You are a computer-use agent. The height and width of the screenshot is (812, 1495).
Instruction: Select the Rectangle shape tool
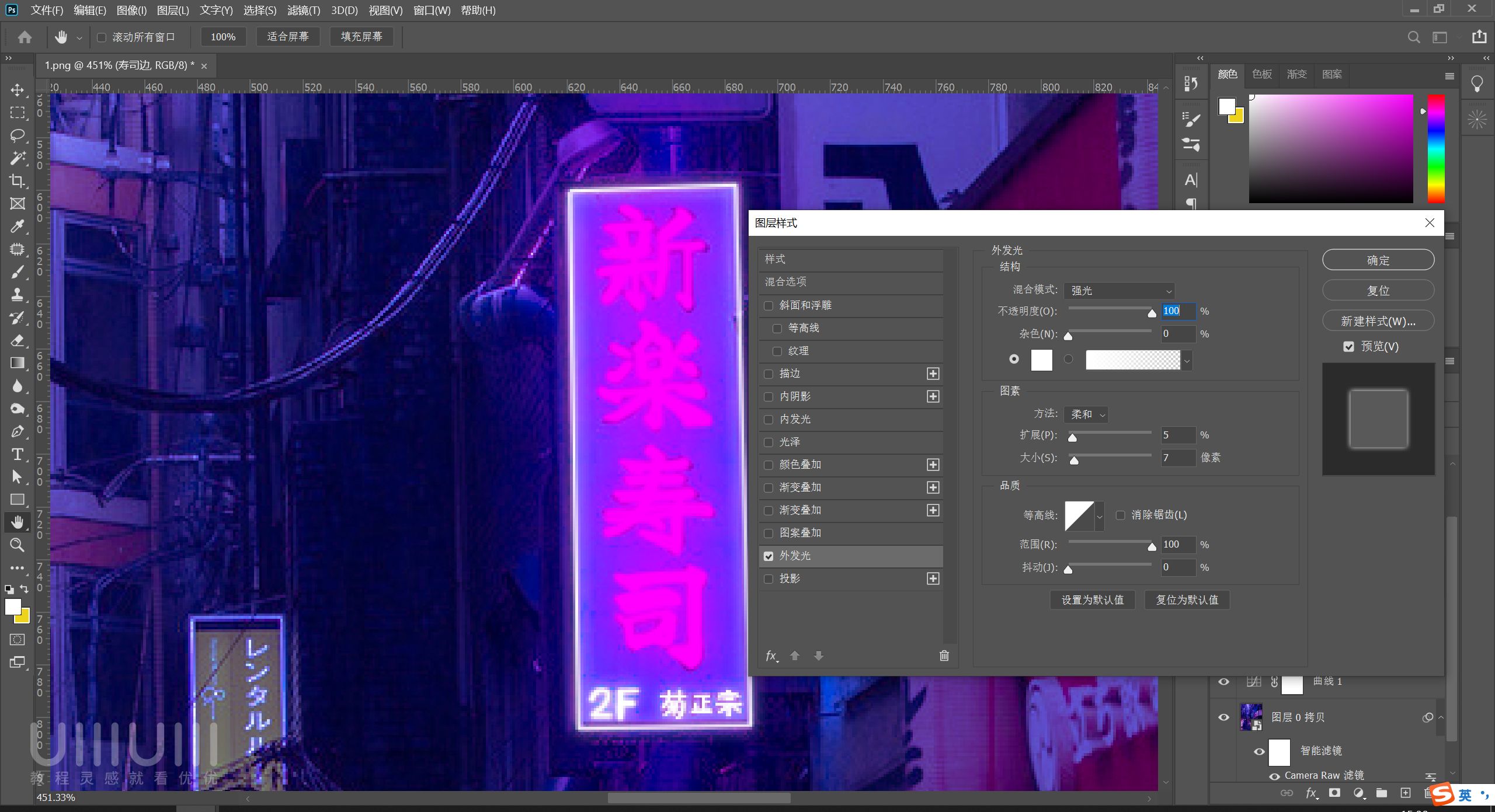18,500
